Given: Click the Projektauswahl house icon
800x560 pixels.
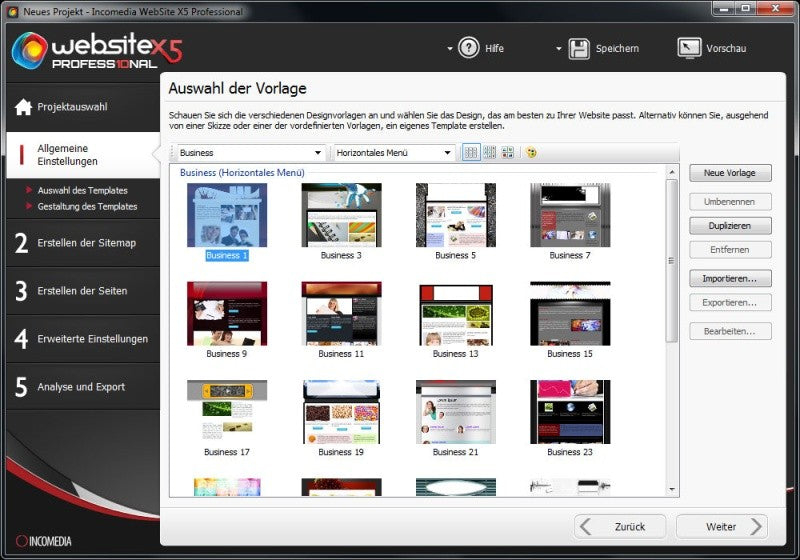Looking at the screenshot, I should (x=23, y=107).
